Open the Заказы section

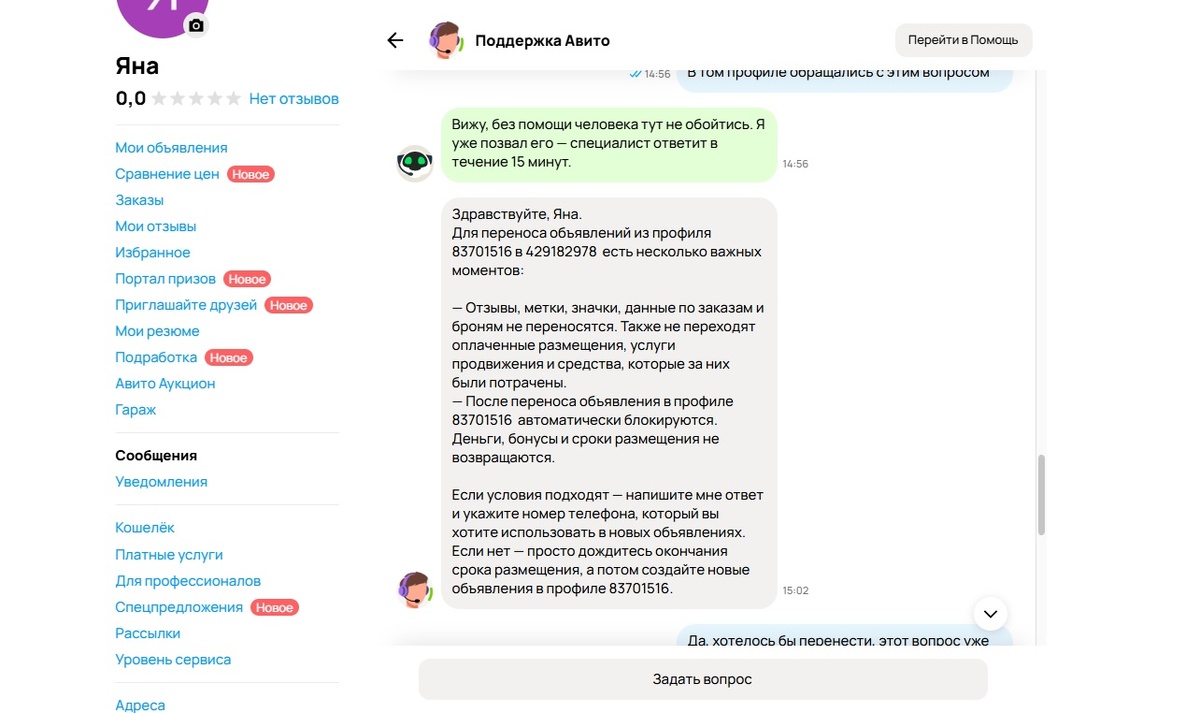point(139,200)
